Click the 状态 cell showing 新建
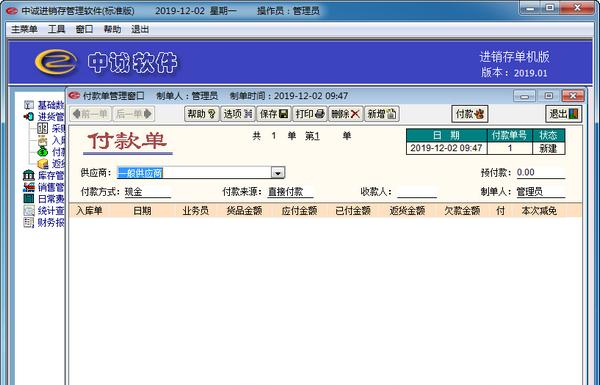 [x=548, y=148]
